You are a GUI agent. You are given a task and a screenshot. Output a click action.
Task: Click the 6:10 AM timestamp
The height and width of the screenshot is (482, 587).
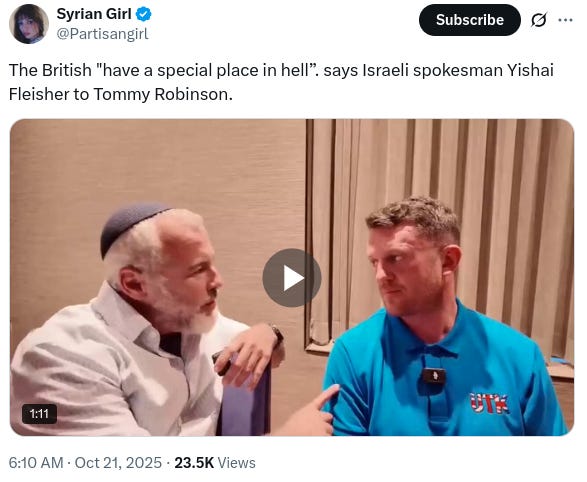36,463
